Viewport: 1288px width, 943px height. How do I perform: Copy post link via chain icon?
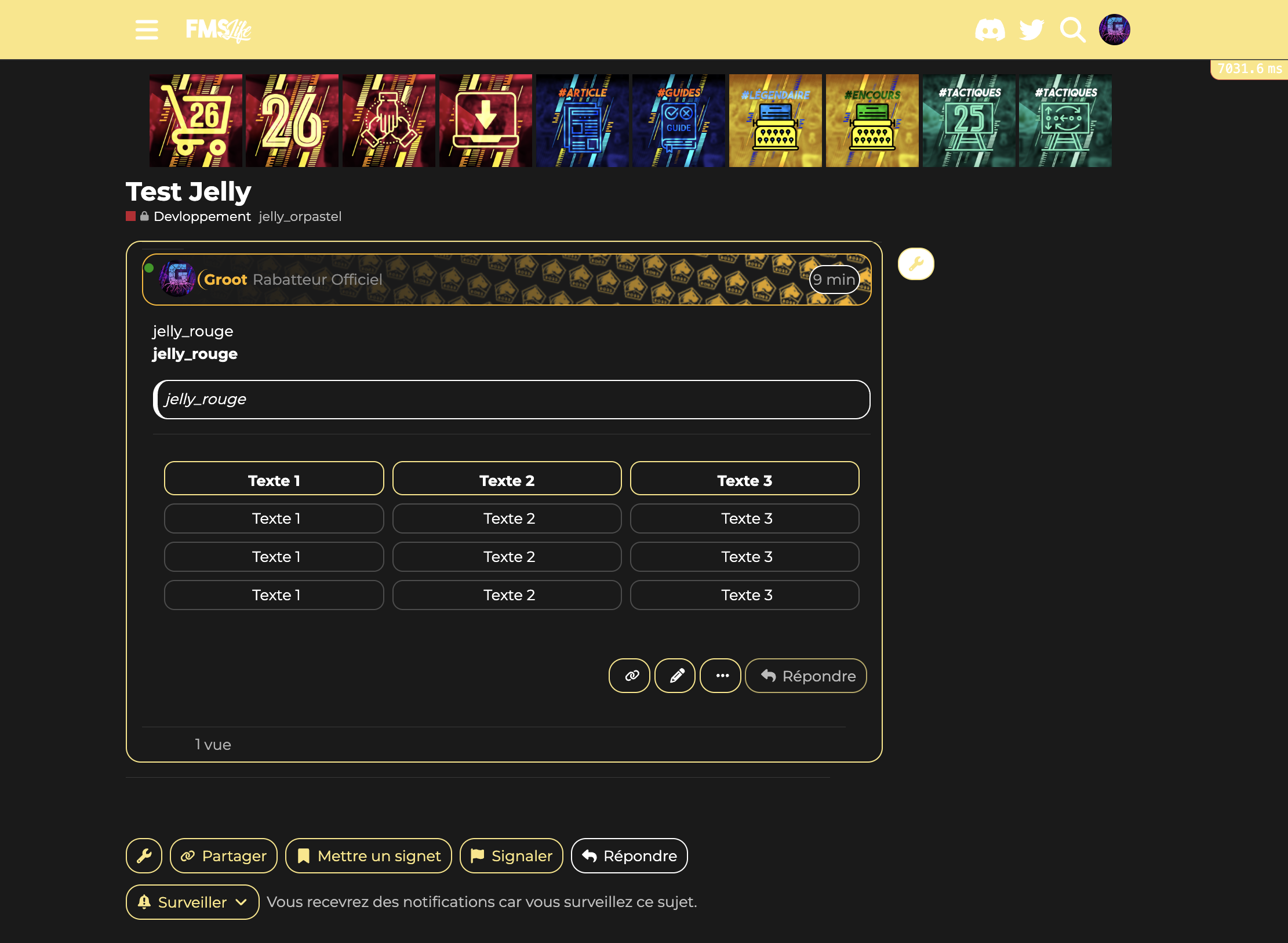[x=630, y=676]
